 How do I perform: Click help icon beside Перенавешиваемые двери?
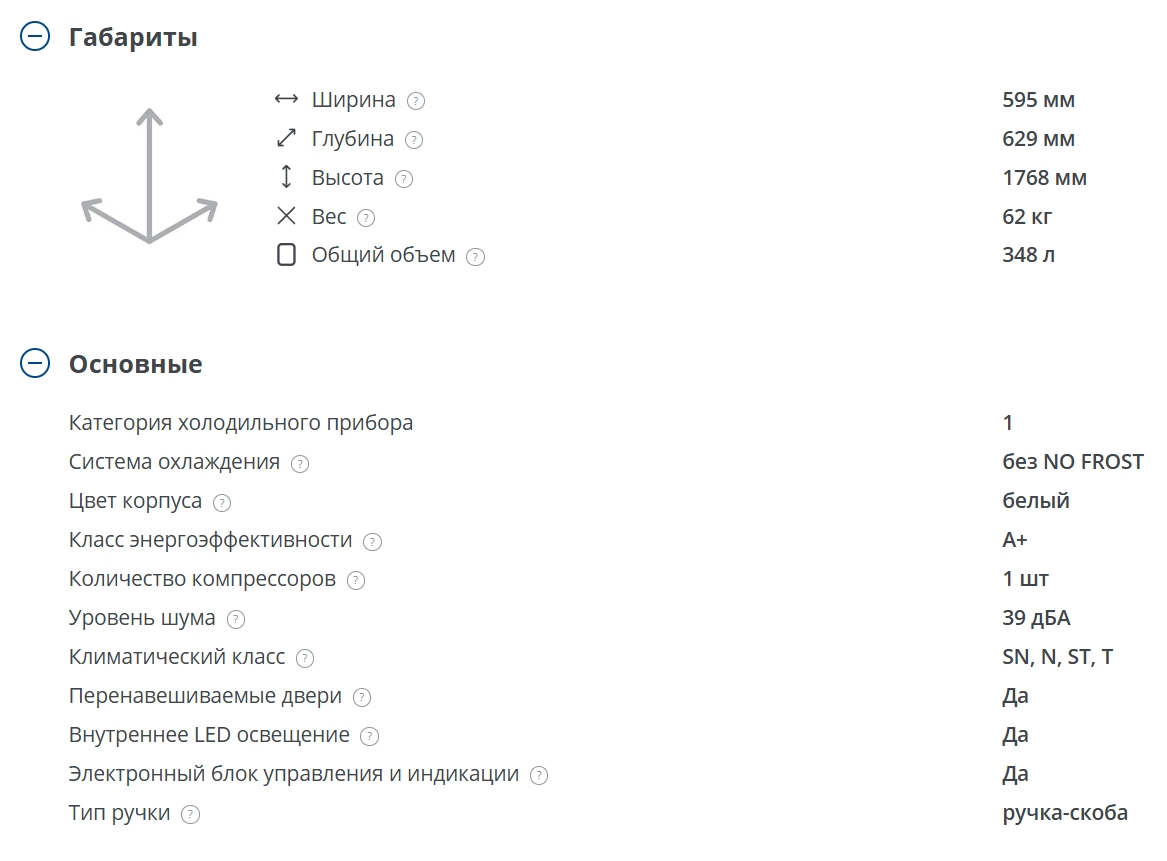(362, 697)
